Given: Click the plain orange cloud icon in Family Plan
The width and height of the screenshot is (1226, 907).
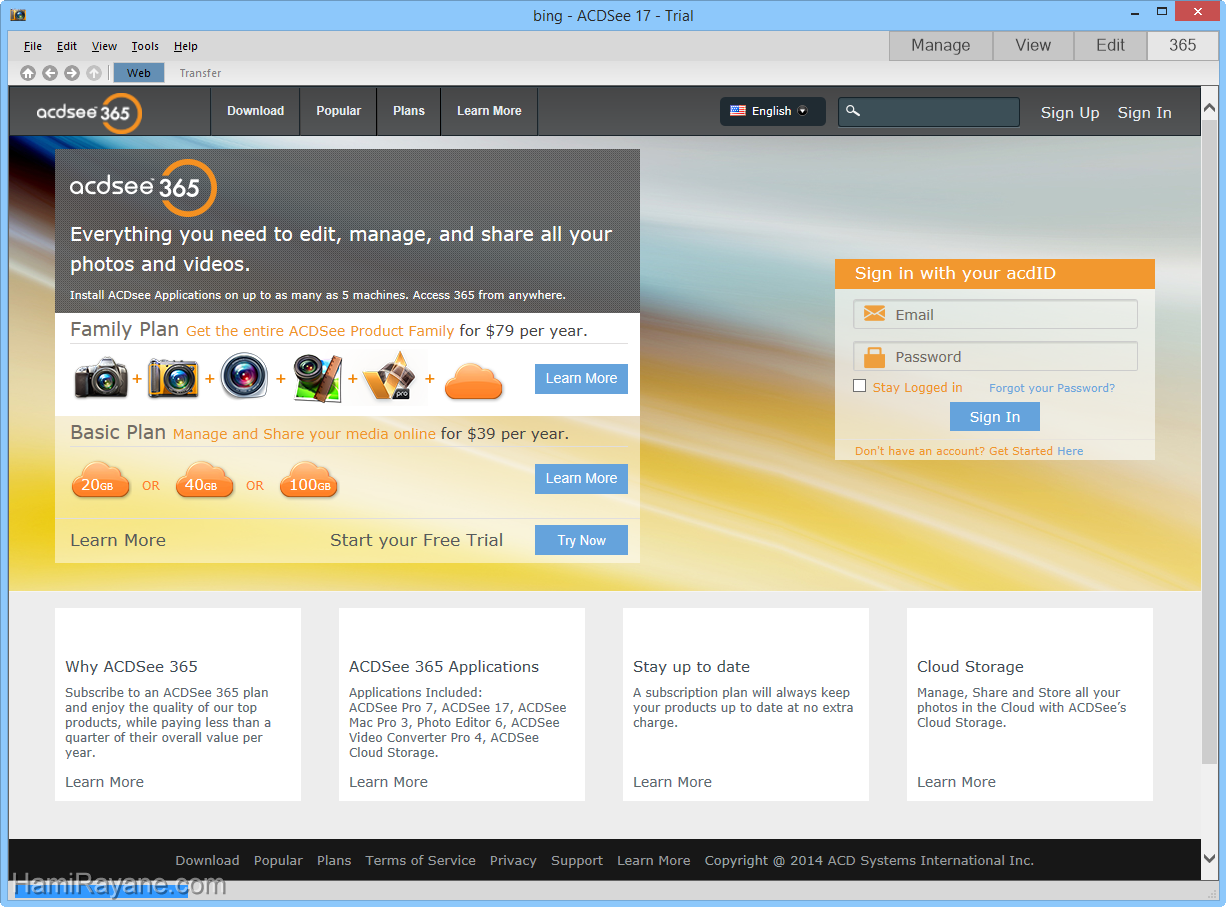Looking at the screenshot, I should 473,381.
